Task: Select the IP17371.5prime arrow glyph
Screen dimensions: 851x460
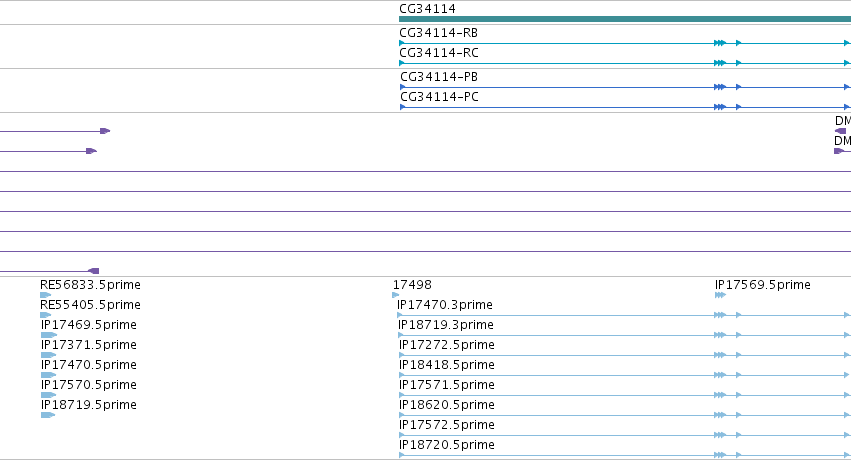Action: tap(48, 355)
